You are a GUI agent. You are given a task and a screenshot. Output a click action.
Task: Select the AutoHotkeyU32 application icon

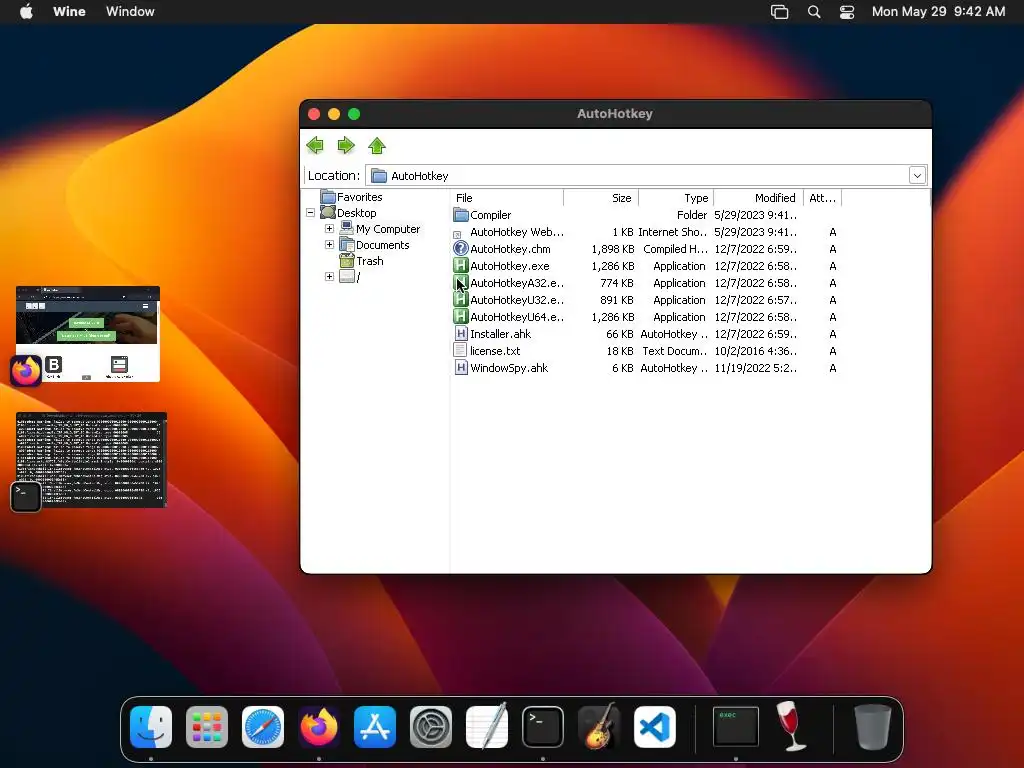click(x=461, y=300)
